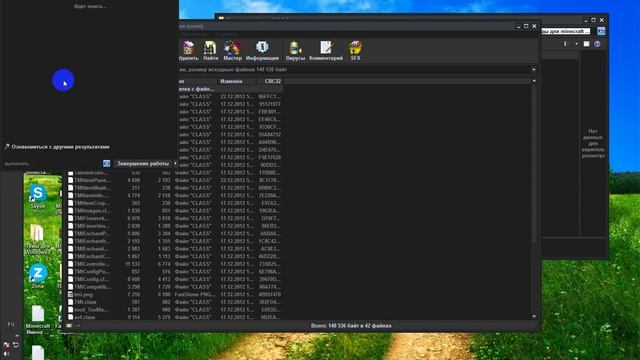Click the Найти (Find) binoculars icon

click(x=210, y=51)
